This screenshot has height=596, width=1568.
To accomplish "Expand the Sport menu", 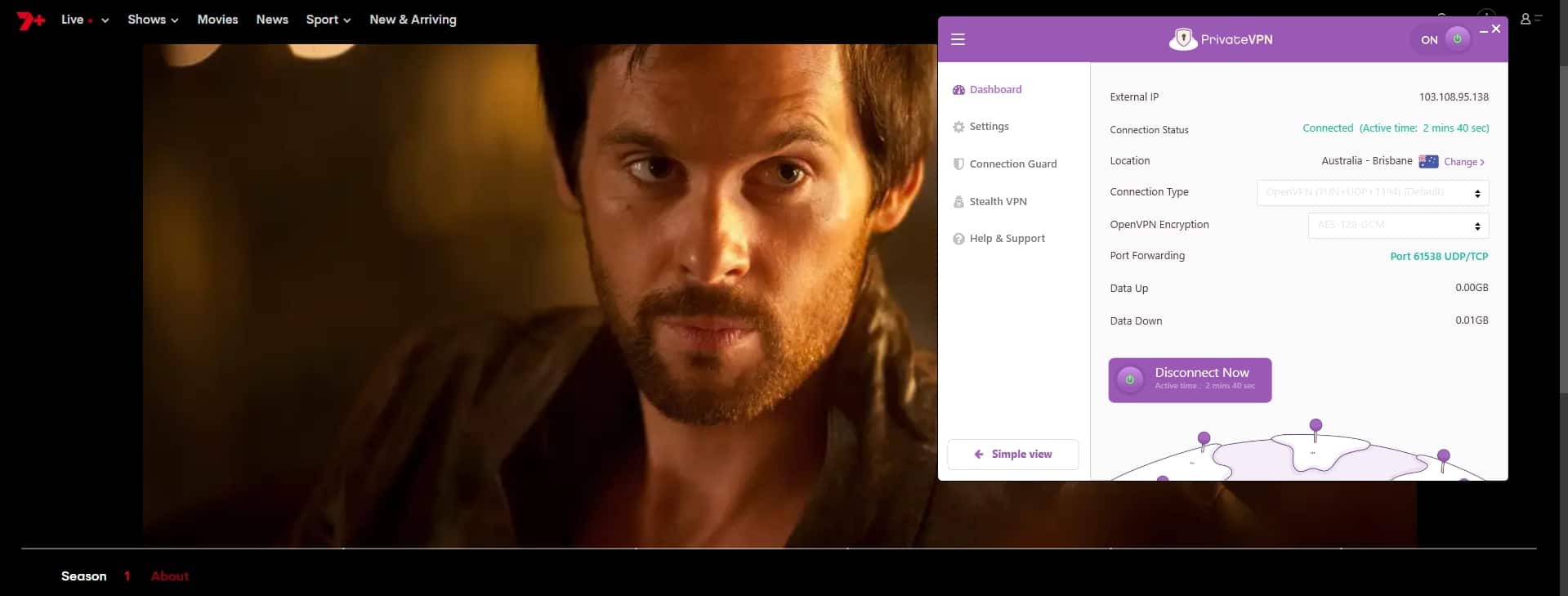I will (x=328, y=20).
